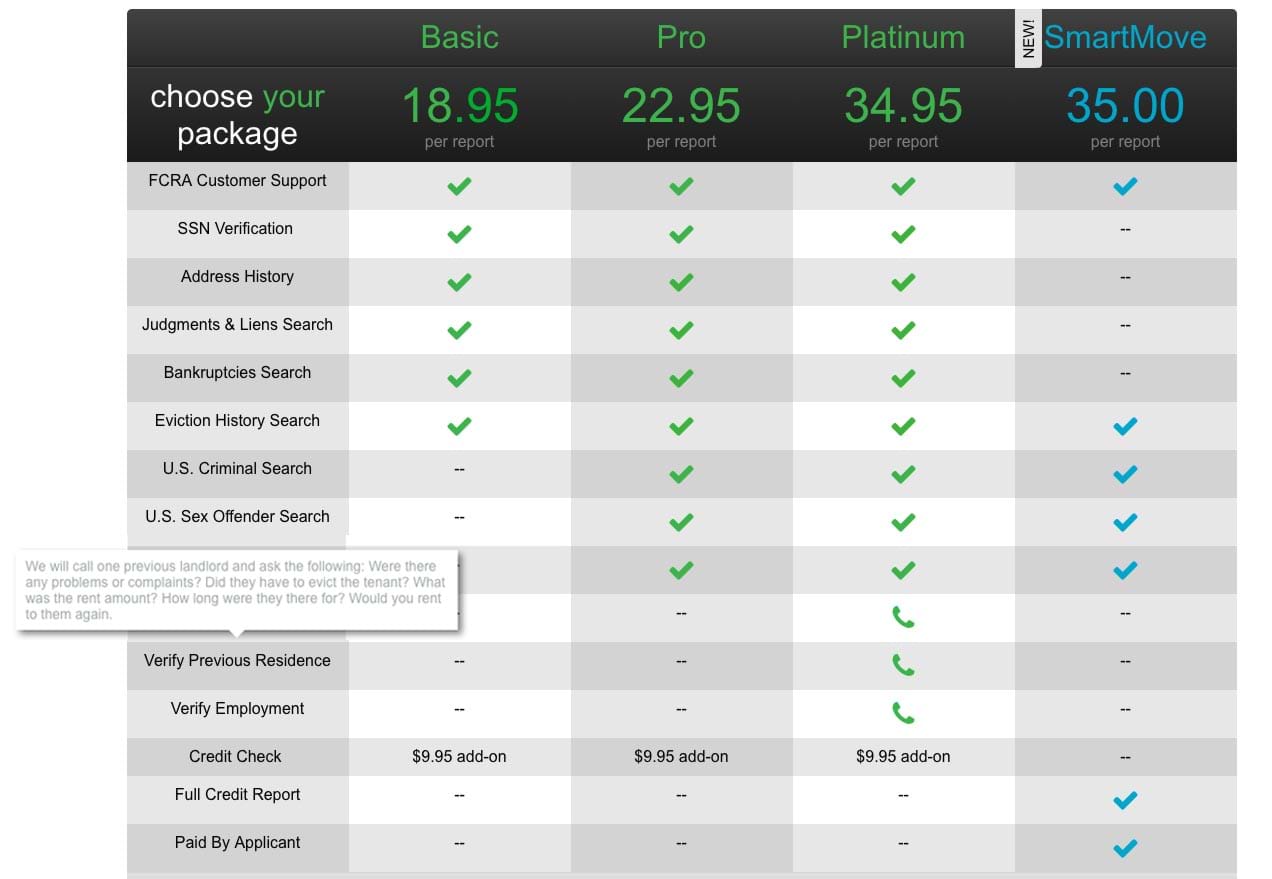The image size is (1272, 879).
Task: Click the Bankruptcies Search row label
Action: pyautogui.click(x=237, y=372)
